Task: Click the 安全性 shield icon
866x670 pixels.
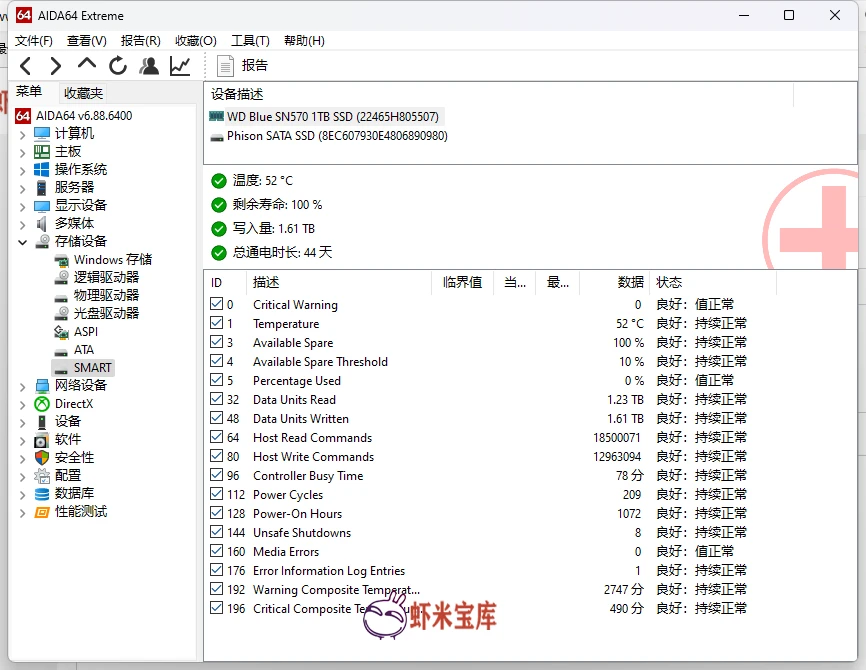Action: click(42, 458)
